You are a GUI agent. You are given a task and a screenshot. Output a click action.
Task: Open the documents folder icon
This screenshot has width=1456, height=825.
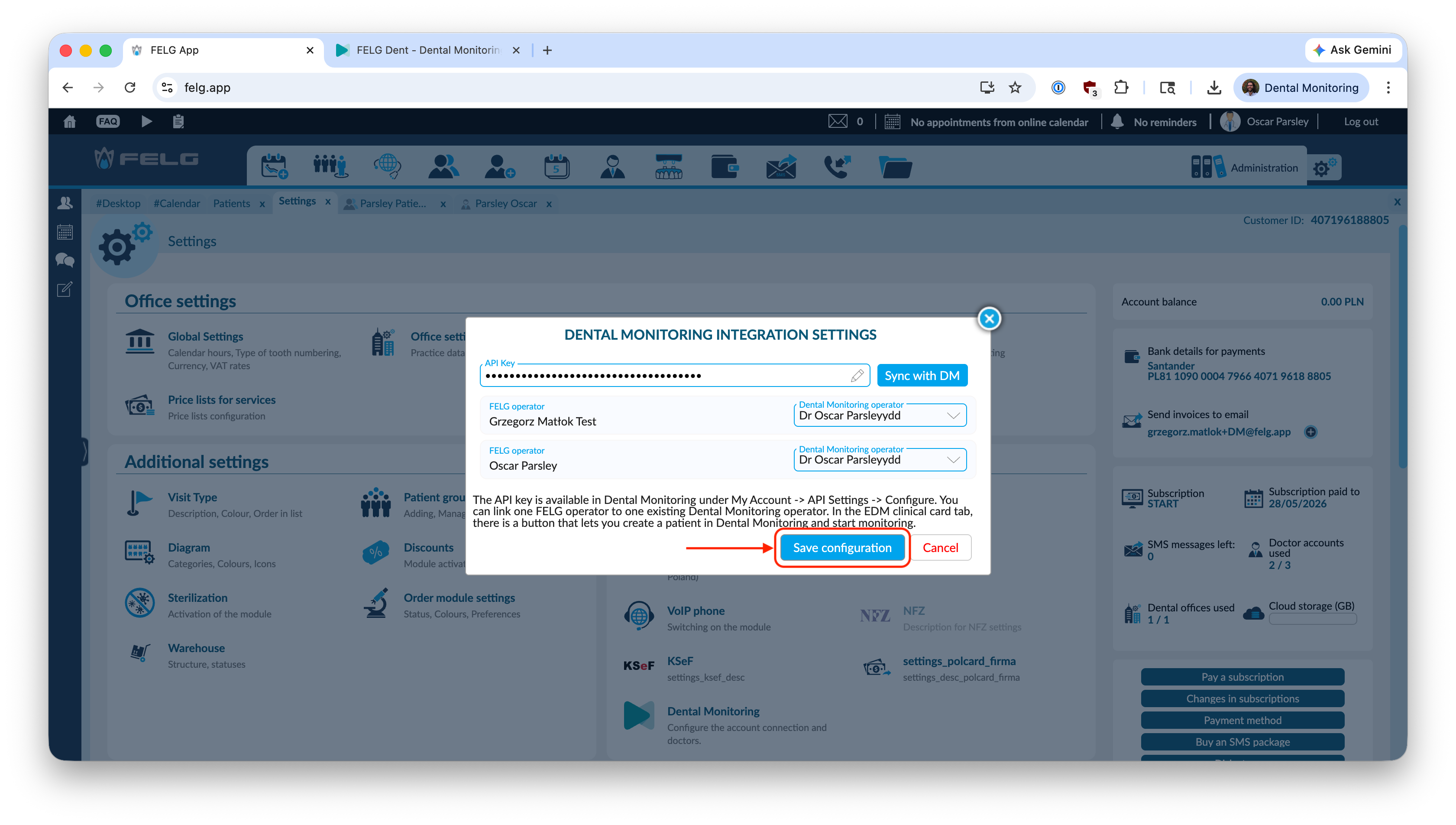coord(895,166)
